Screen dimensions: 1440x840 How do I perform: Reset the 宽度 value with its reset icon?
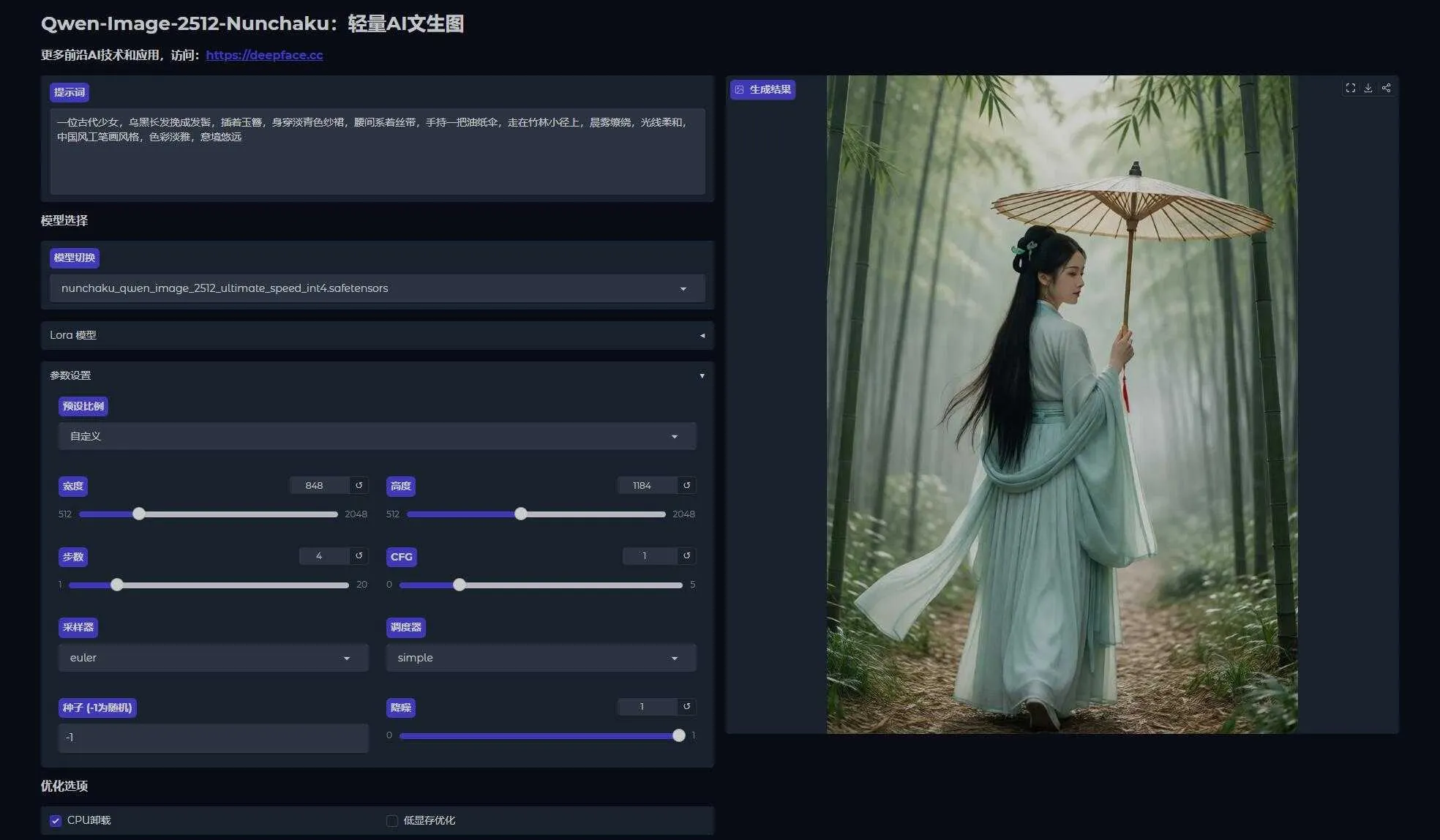click(358, 485)
